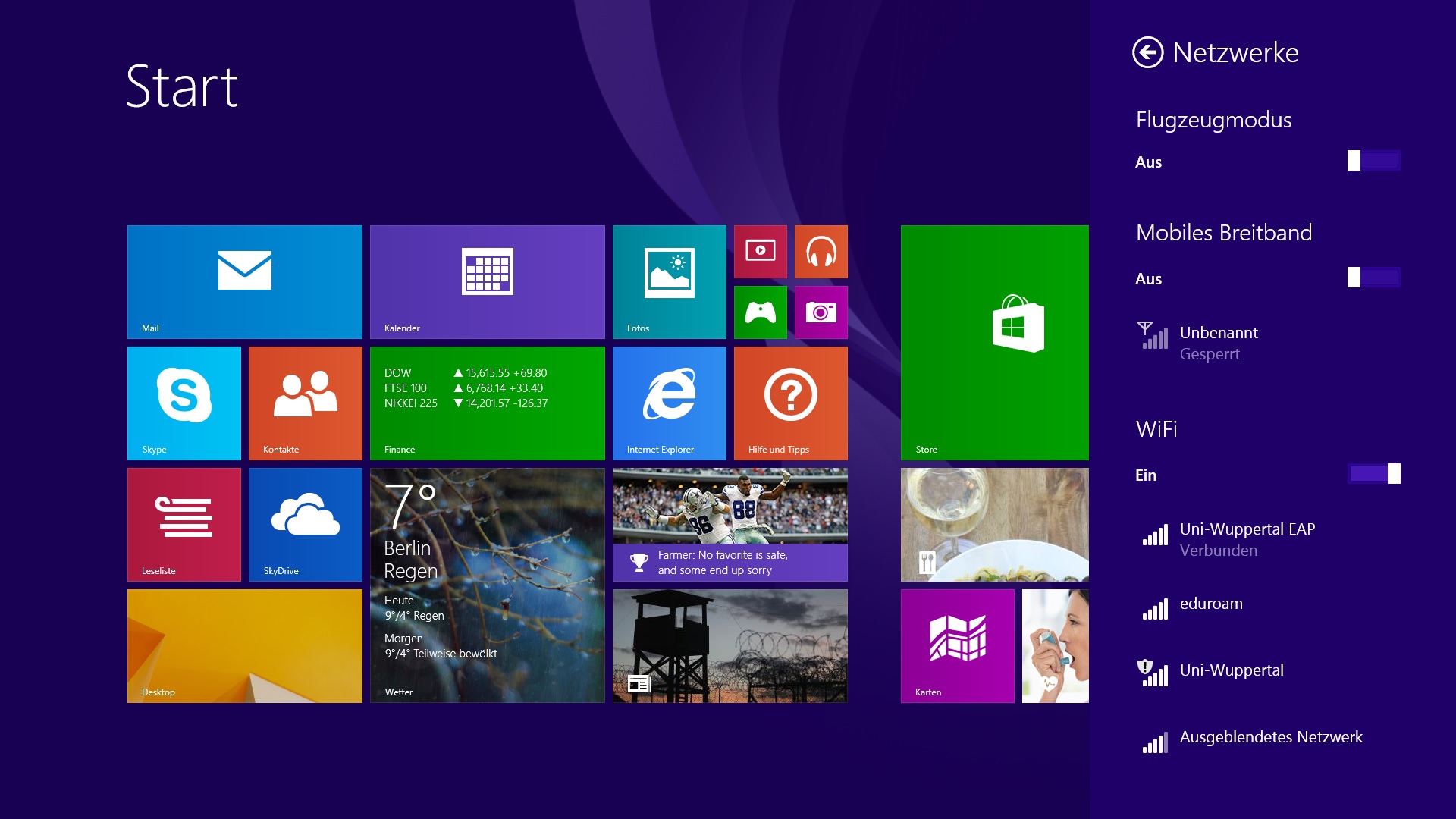The width and height of the screenshot is (1456, 819).
Task: Open the Mail tile
Action: pos(244,281)
